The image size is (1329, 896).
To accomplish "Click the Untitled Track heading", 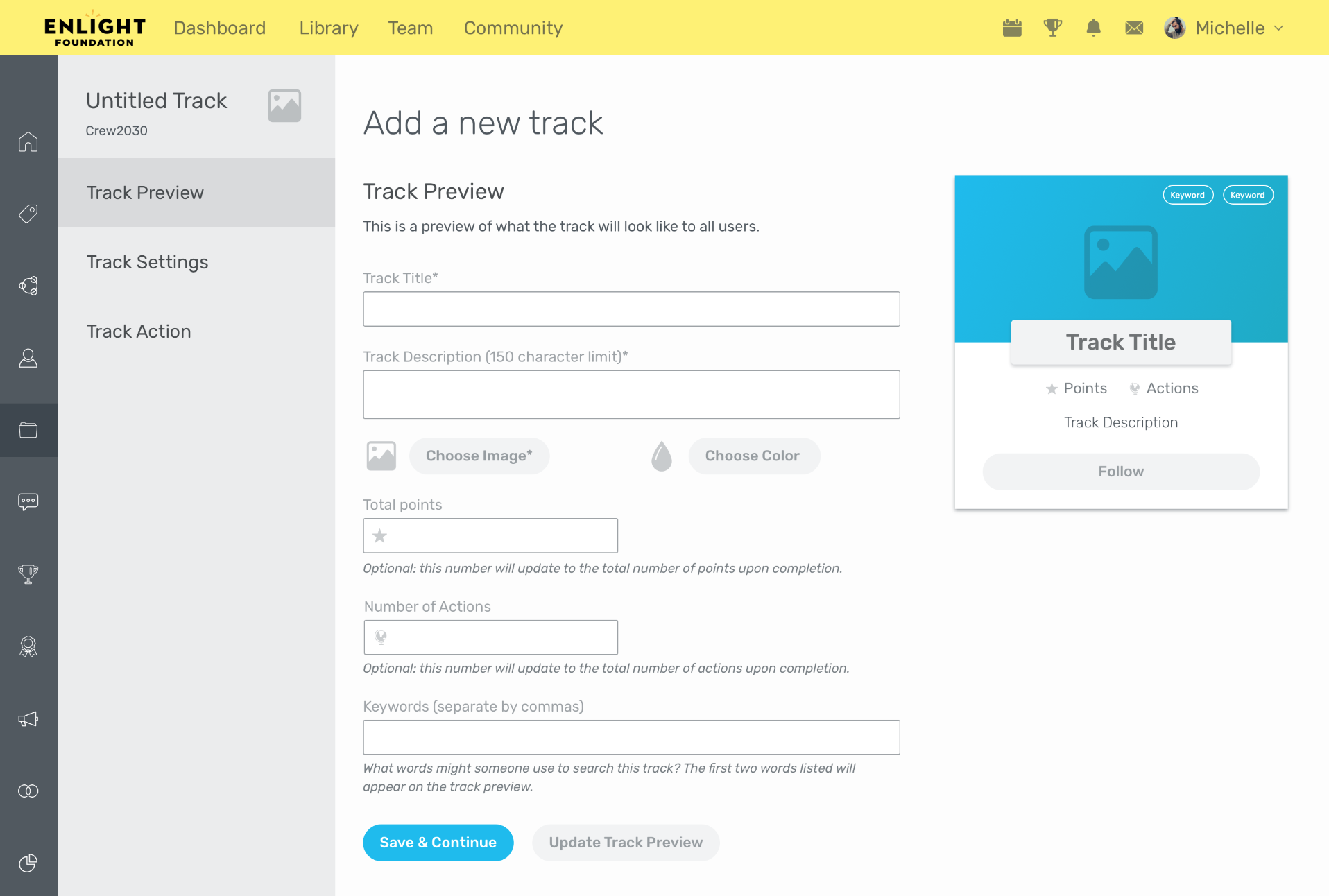I will 157,101.
